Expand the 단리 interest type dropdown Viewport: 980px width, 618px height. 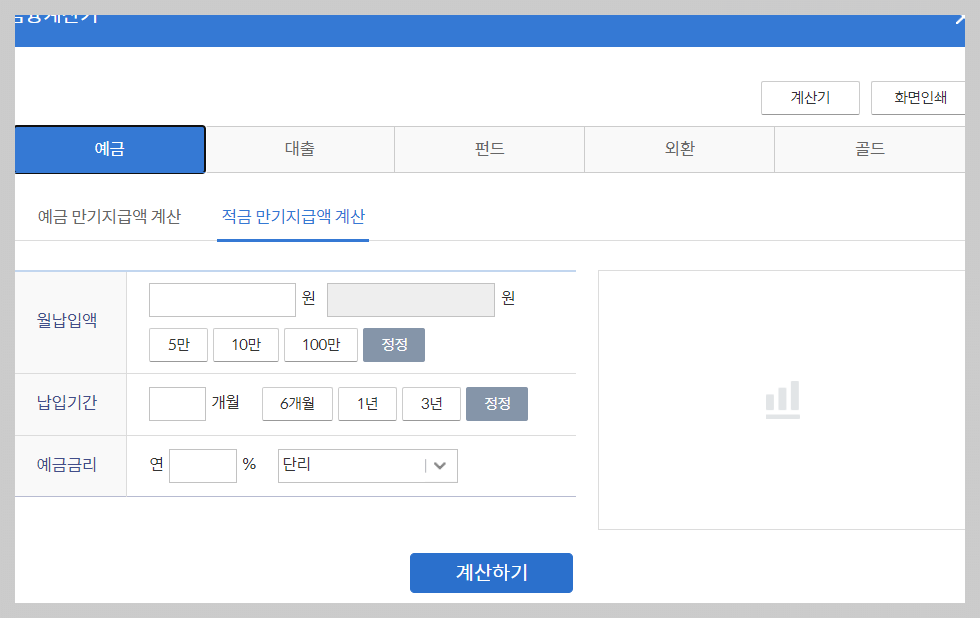click(x=367, y=465)
